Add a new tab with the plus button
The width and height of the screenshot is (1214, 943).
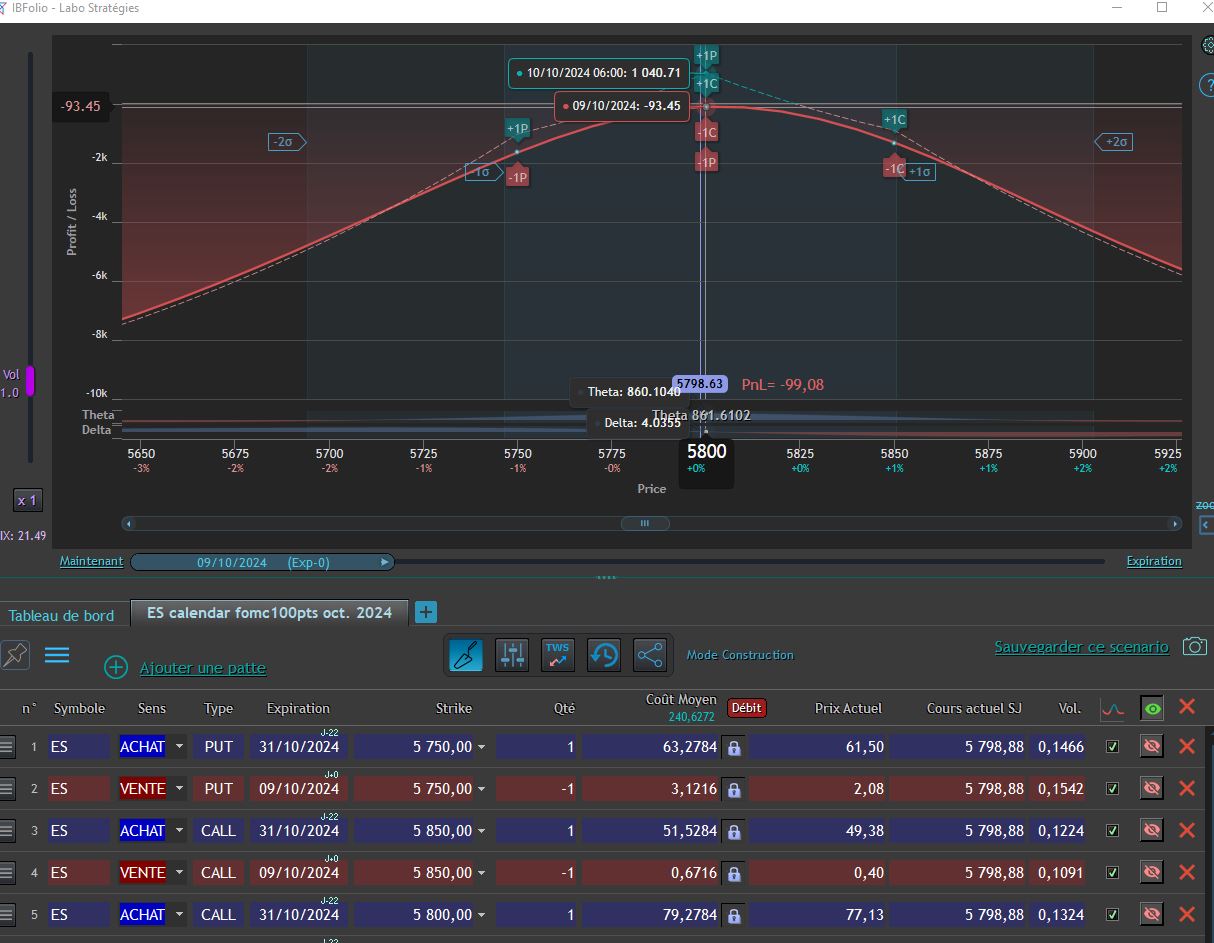tap(425, 612)
